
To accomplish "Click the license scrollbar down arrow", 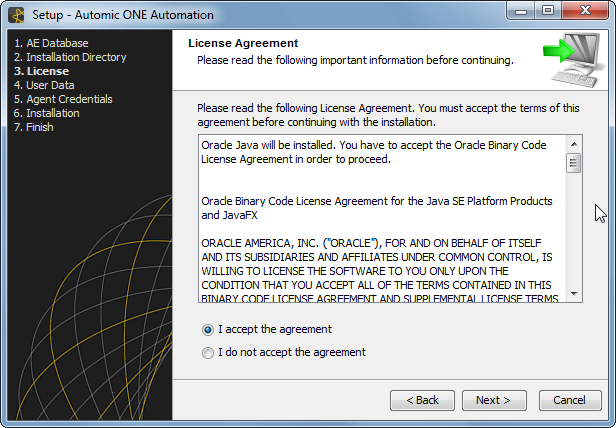I will 574,294.
